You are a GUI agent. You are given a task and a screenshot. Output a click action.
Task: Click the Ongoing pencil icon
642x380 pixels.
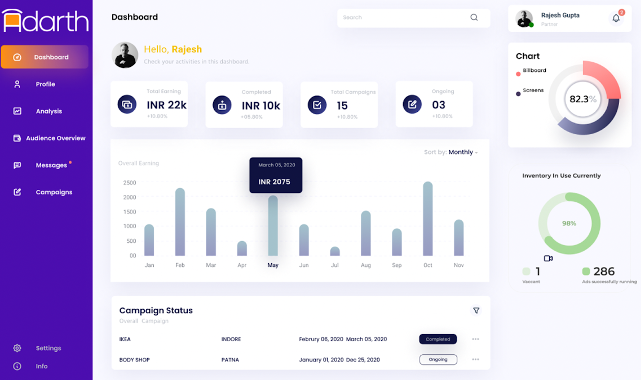pyautogui.click(x=412, y=104)
